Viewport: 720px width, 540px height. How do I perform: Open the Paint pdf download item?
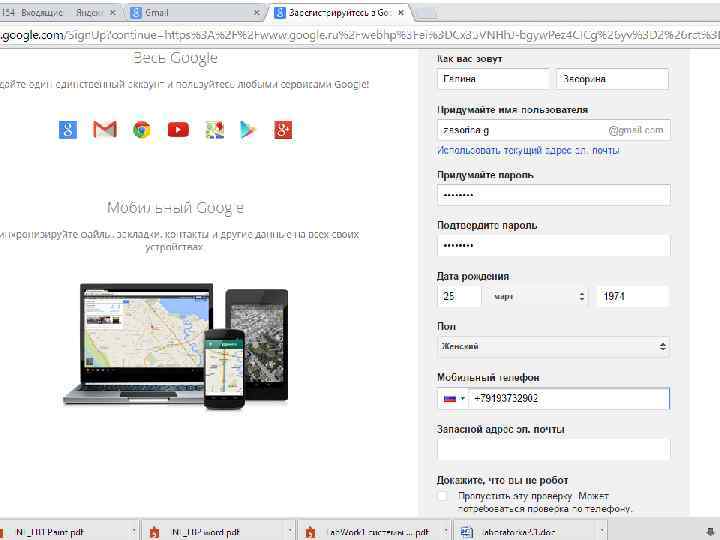tap(64, 532)
